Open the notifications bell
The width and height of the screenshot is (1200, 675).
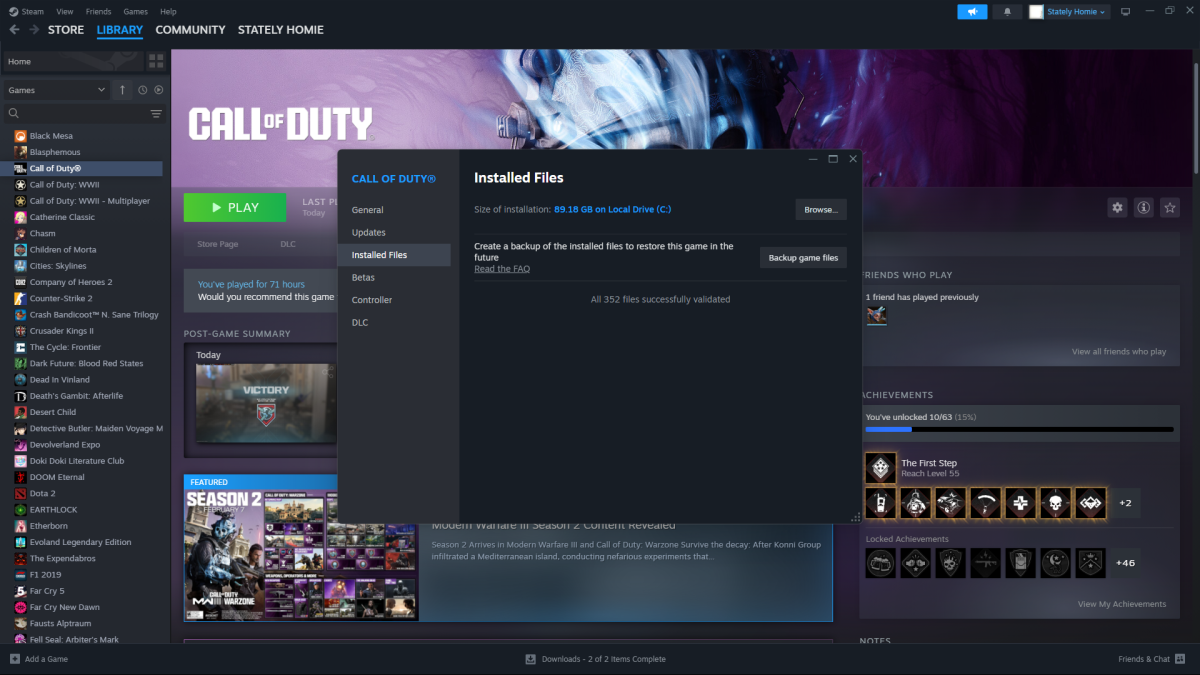1007,11
